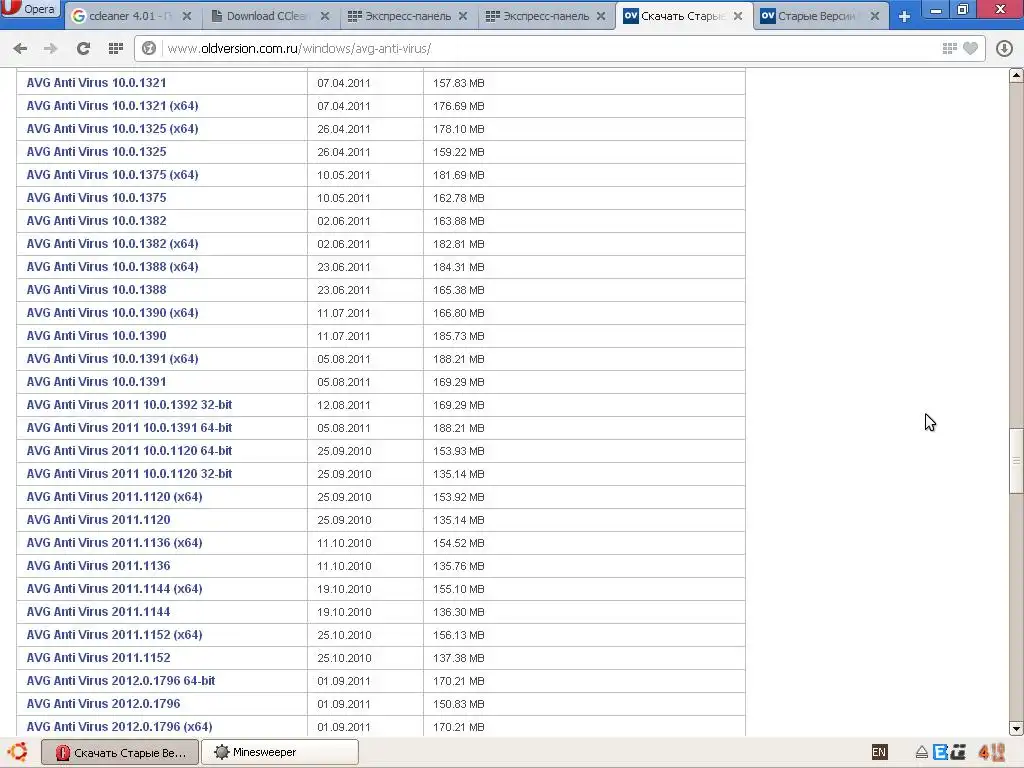Select size 150.83 MB cell

pyautogui.click(x=458, y=704)
